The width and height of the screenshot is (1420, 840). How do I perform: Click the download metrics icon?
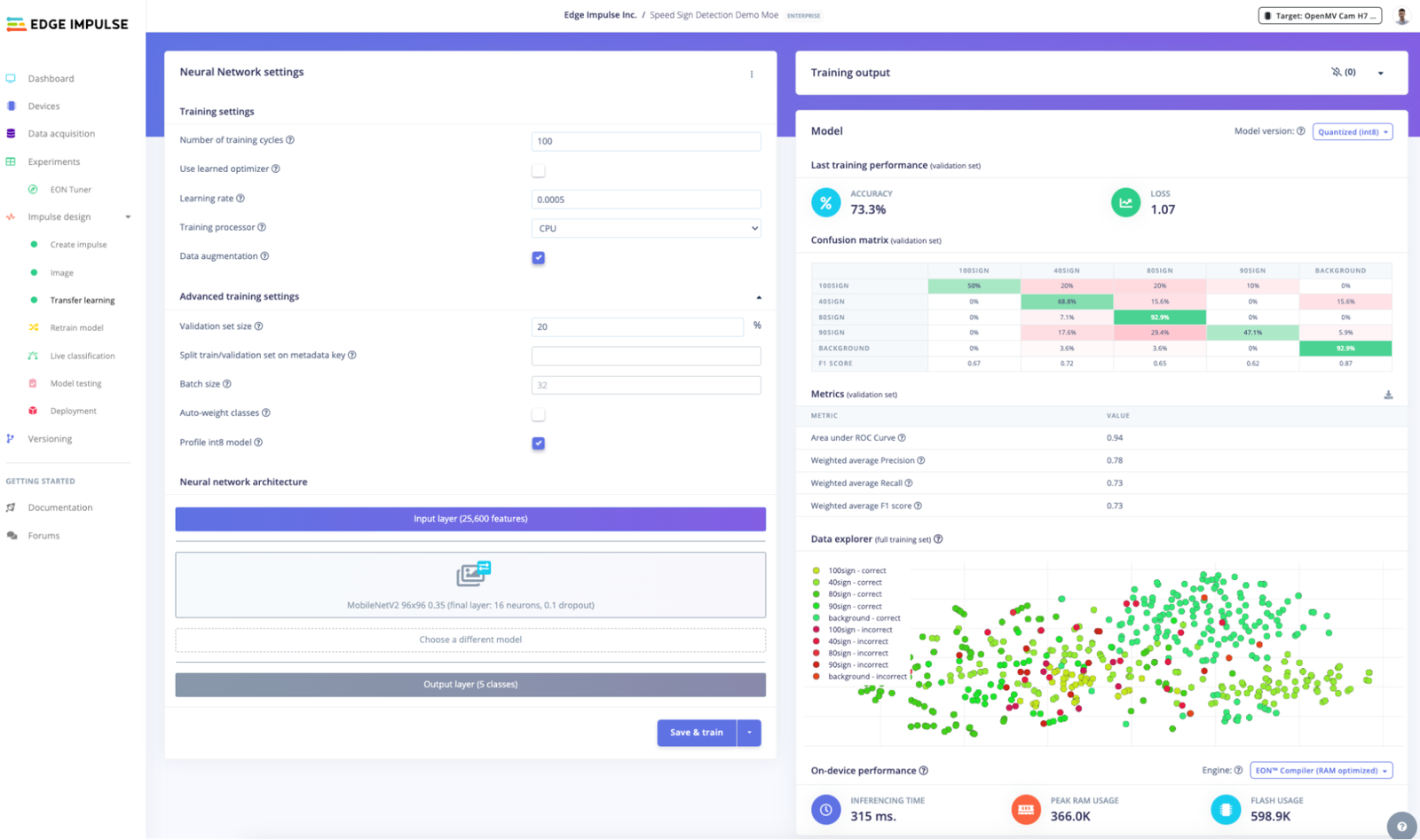pos(1388,395)
